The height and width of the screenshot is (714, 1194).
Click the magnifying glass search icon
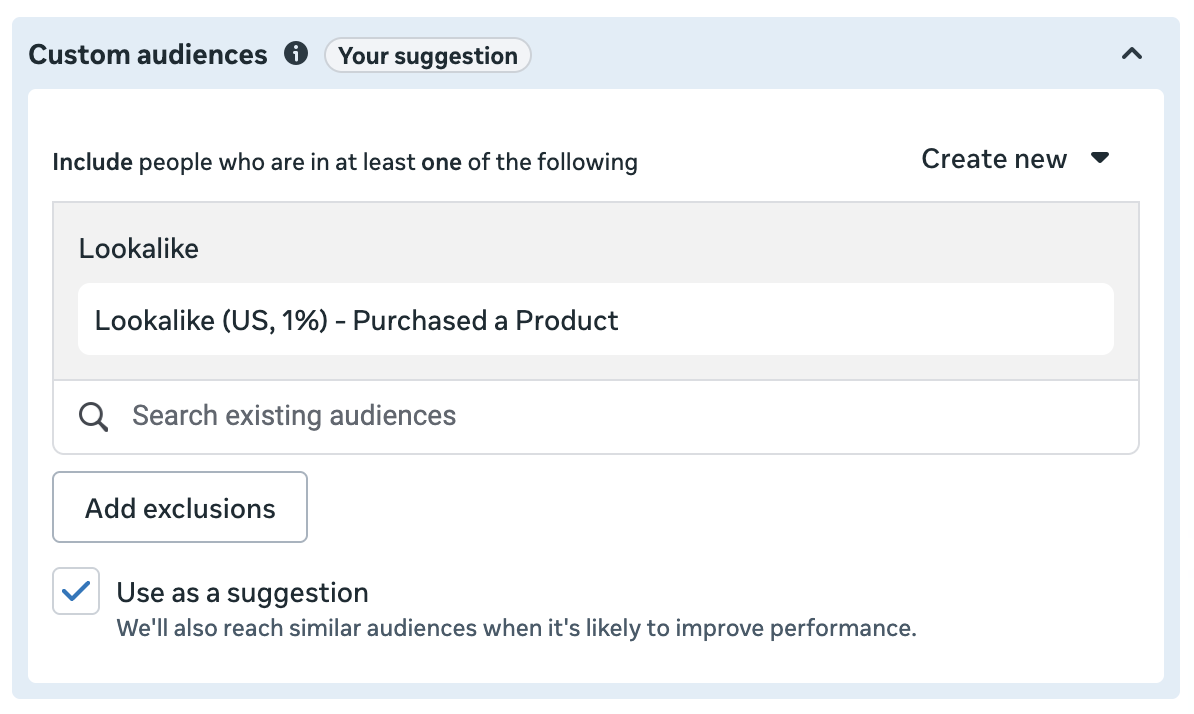94,417
